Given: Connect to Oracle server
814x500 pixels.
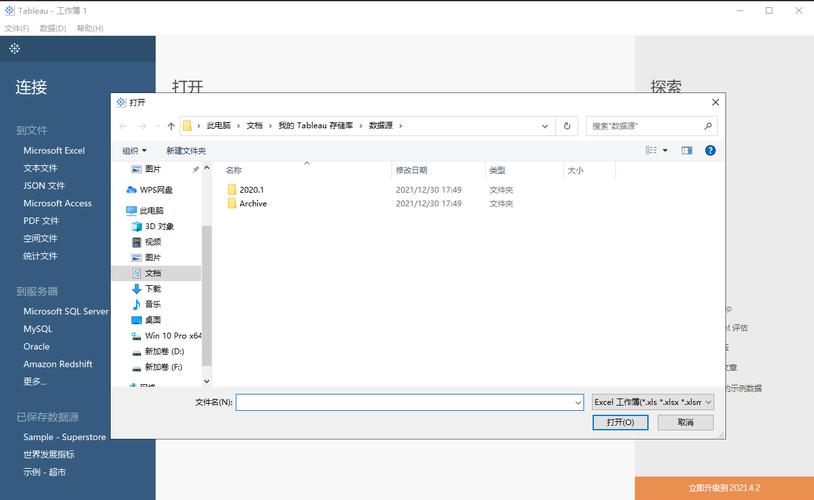Looking at the screenshot, I should (x=36, y=346).
